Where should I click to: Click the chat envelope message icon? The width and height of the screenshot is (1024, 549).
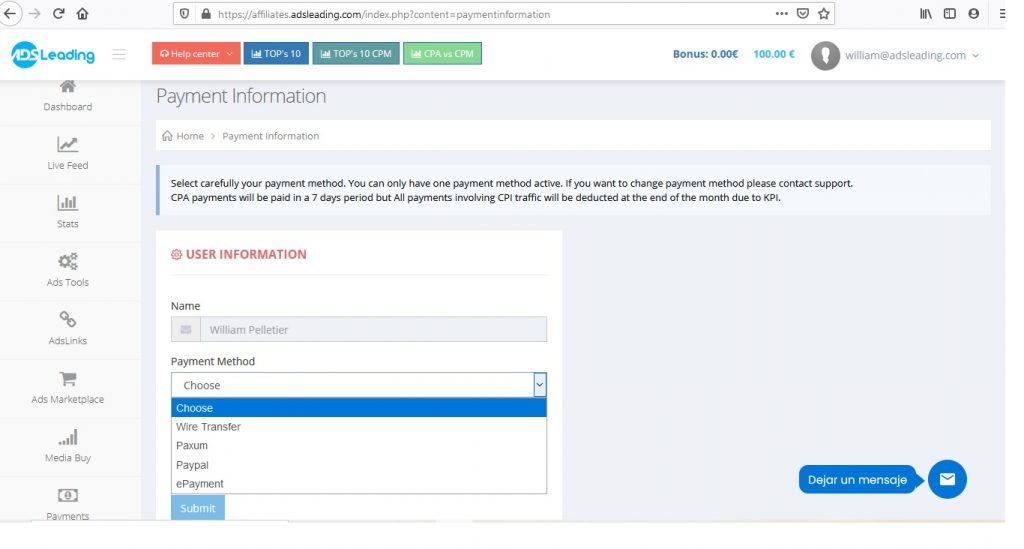(947, 479)
